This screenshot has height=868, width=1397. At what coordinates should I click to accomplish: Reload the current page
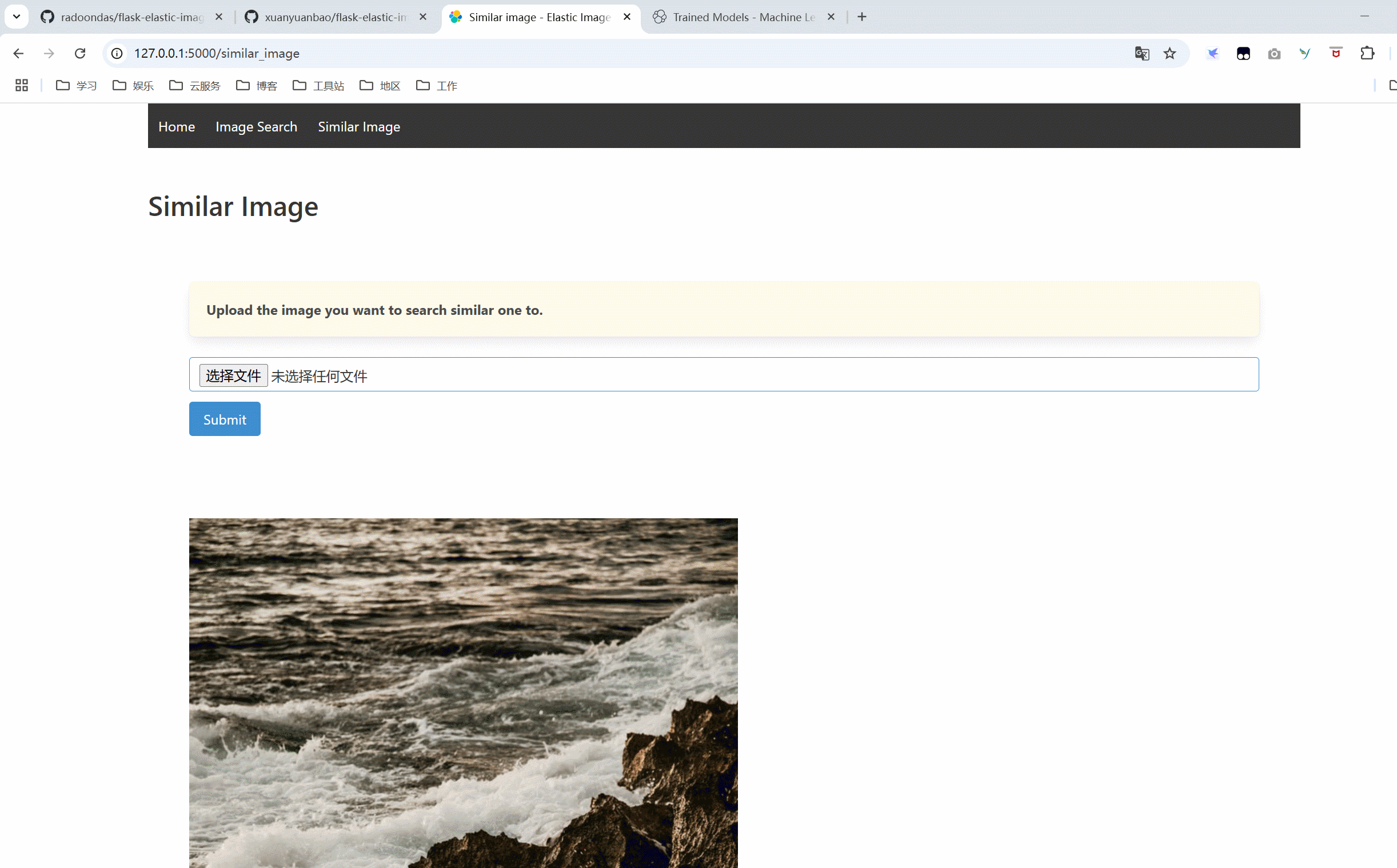coord(80,53)
